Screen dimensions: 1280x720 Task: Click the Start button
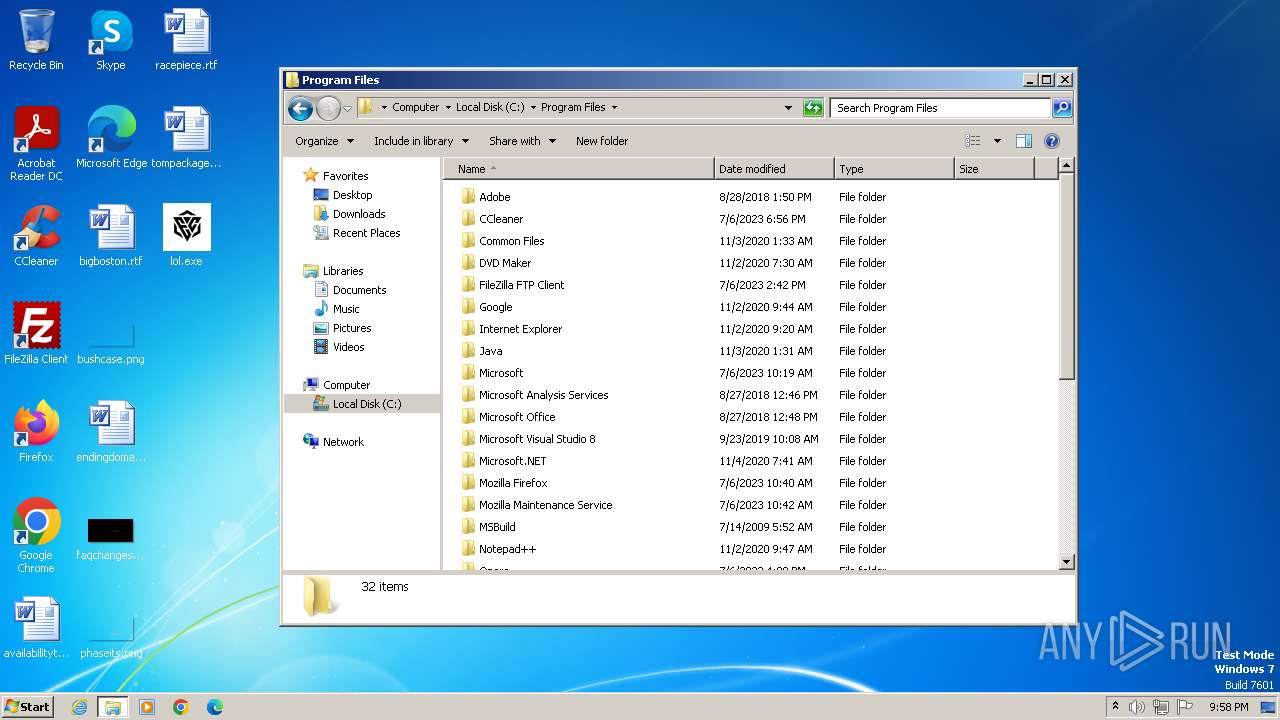(27, 707)
